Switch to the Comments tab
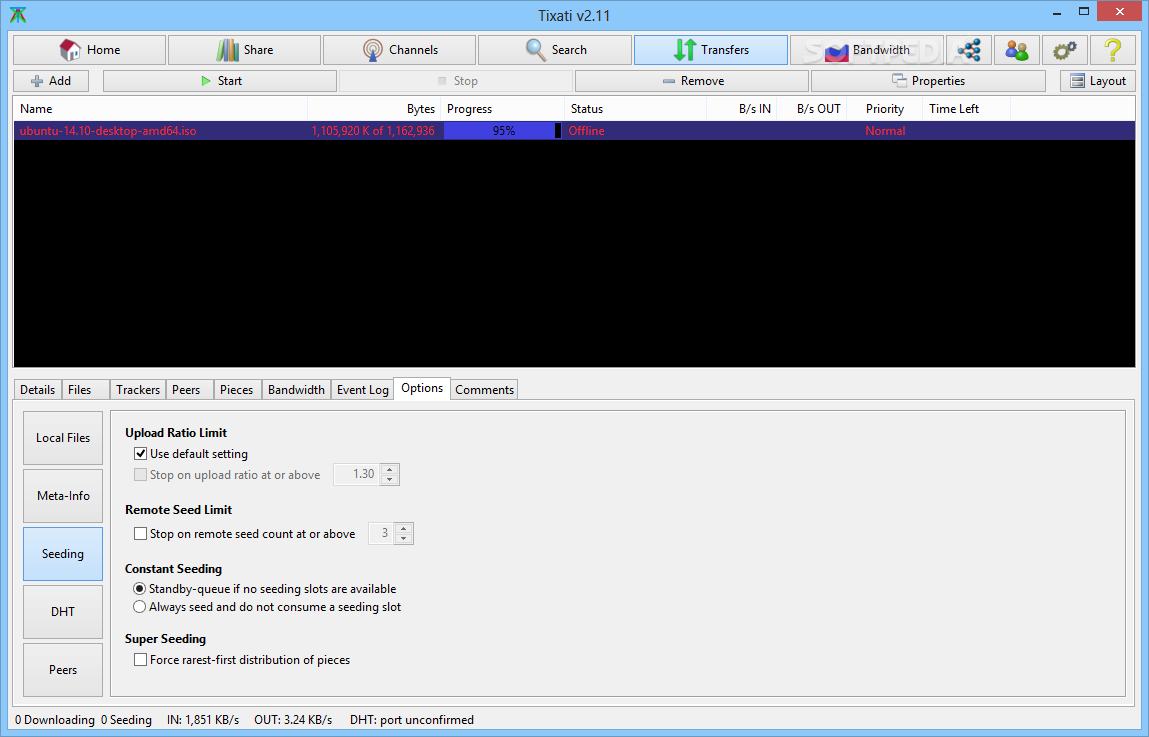 point(484,389)
